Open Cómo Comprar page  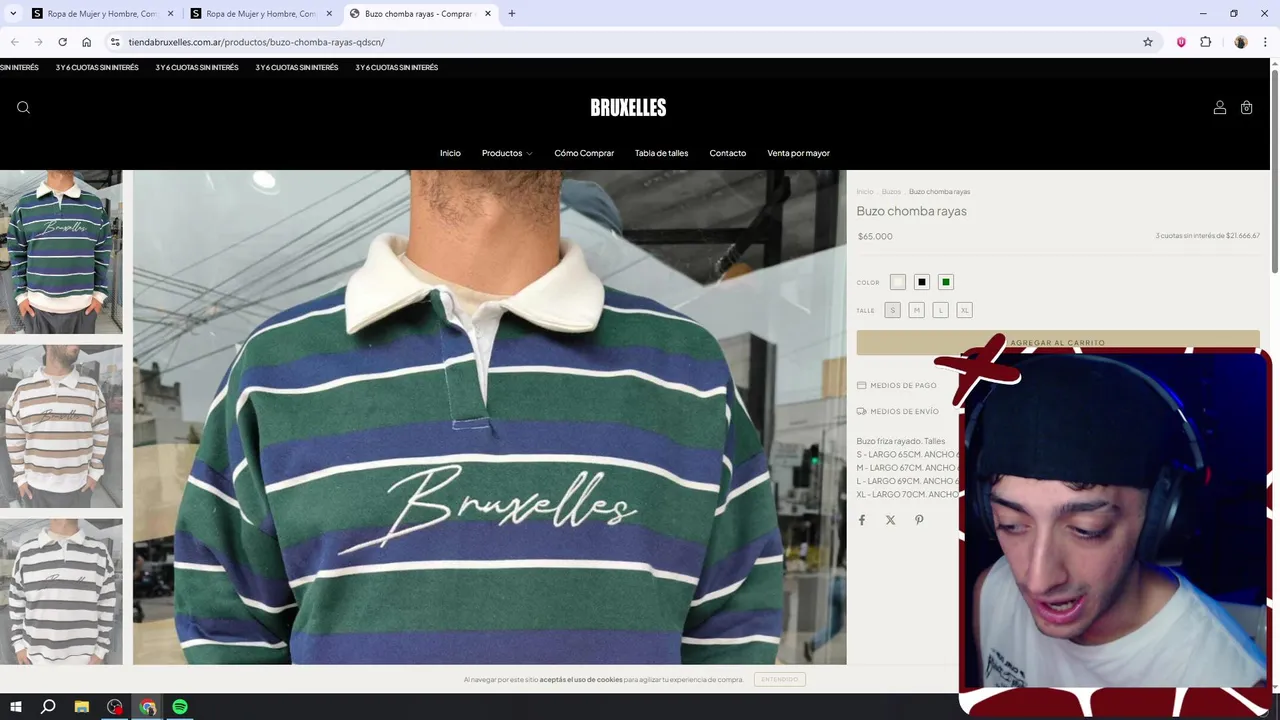[584, 153]
